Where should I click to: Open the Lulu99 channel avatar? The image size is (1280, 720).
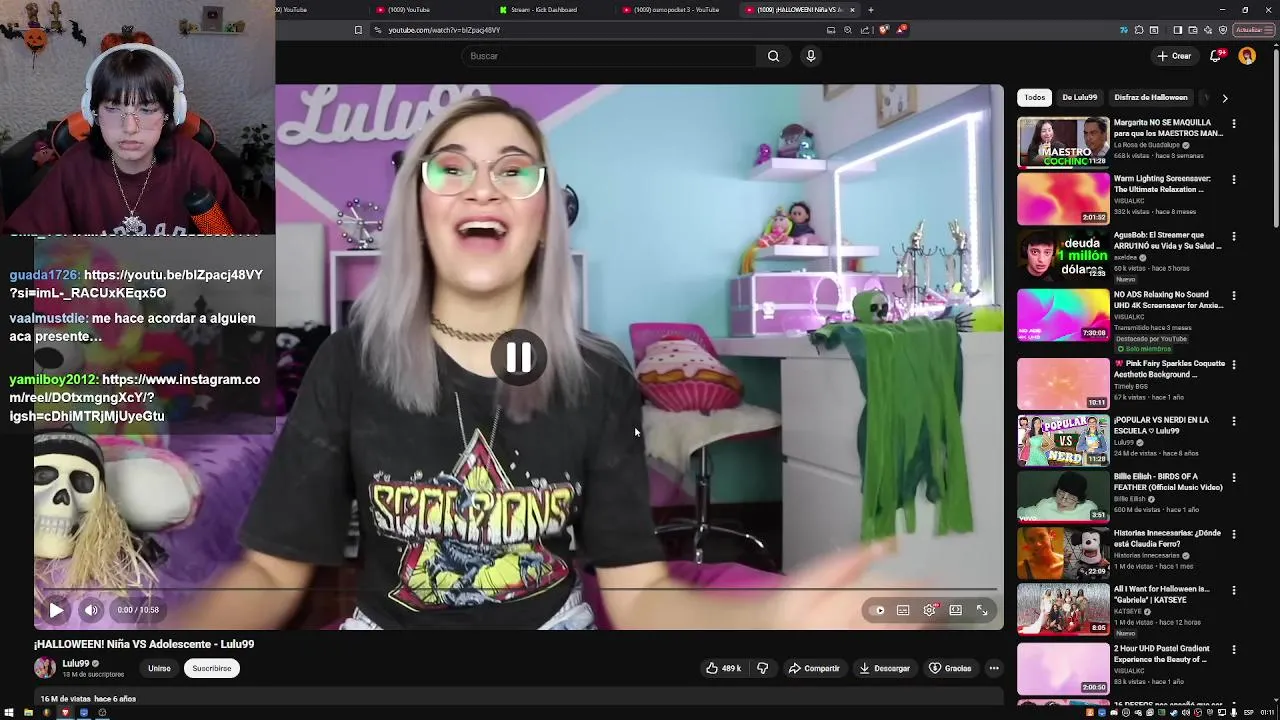tap(45, 668)
